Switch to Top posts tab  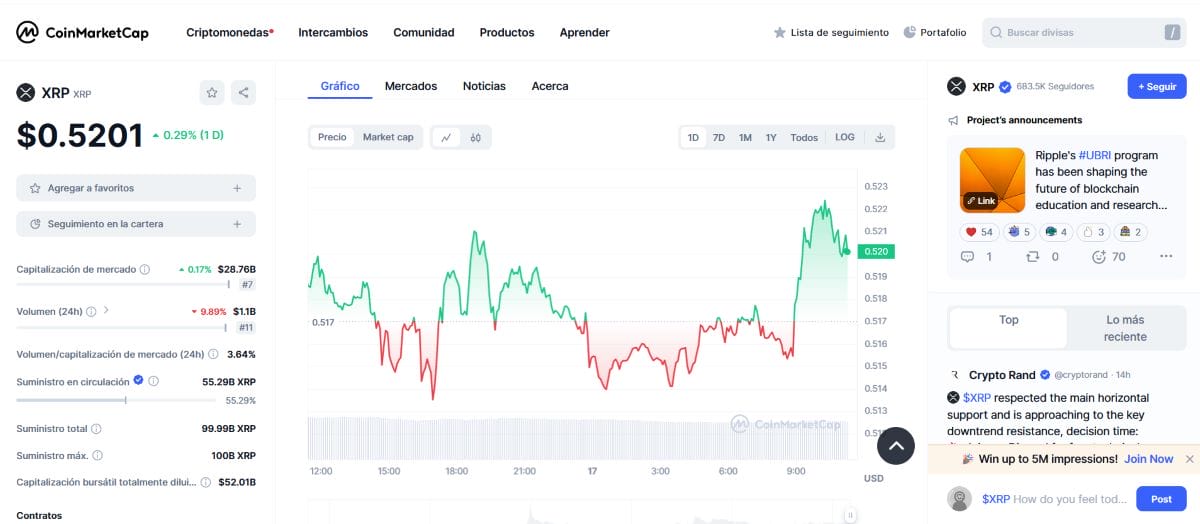point(1008,328)
